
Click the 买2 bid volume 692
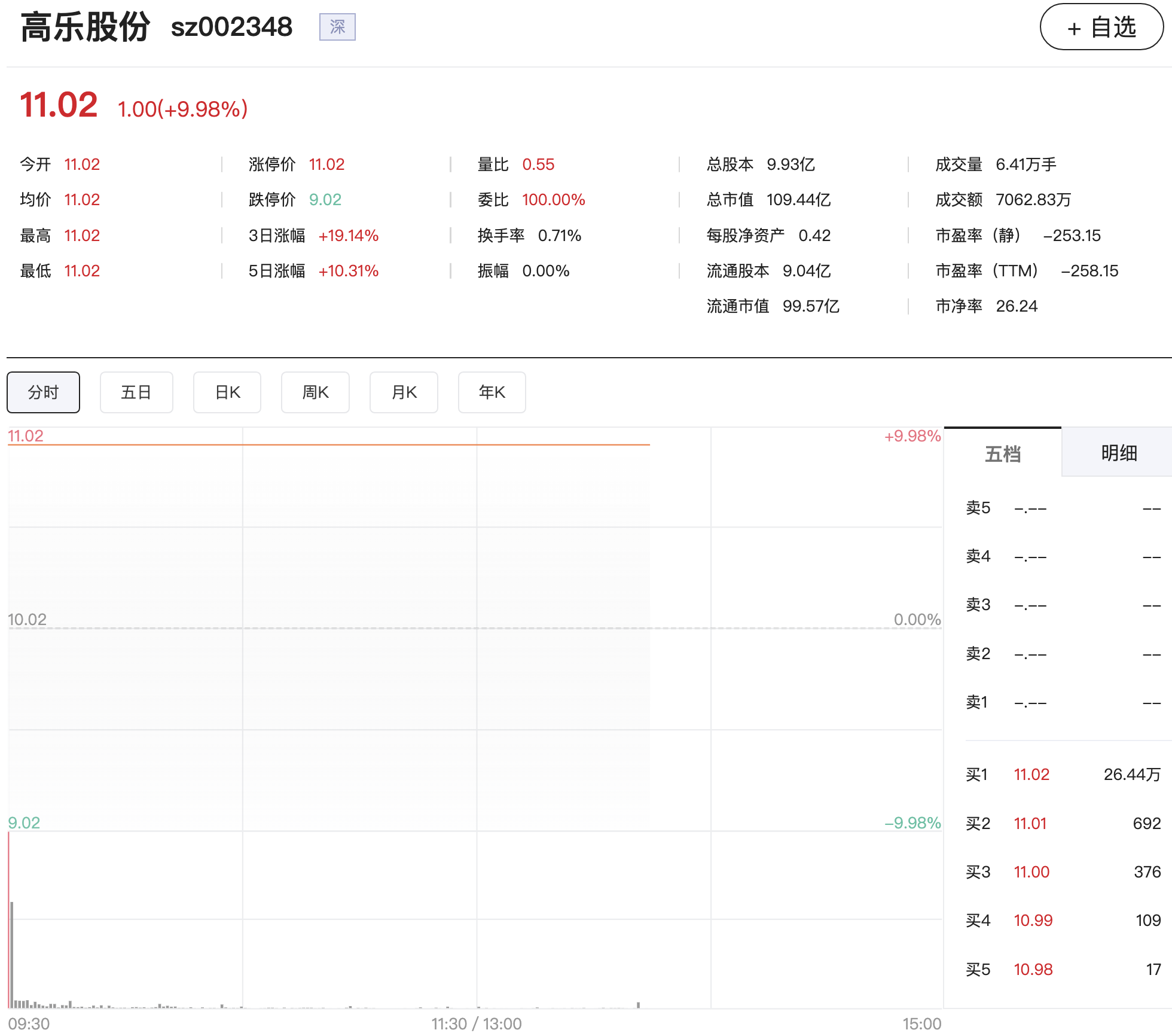tap(1147, 824)
